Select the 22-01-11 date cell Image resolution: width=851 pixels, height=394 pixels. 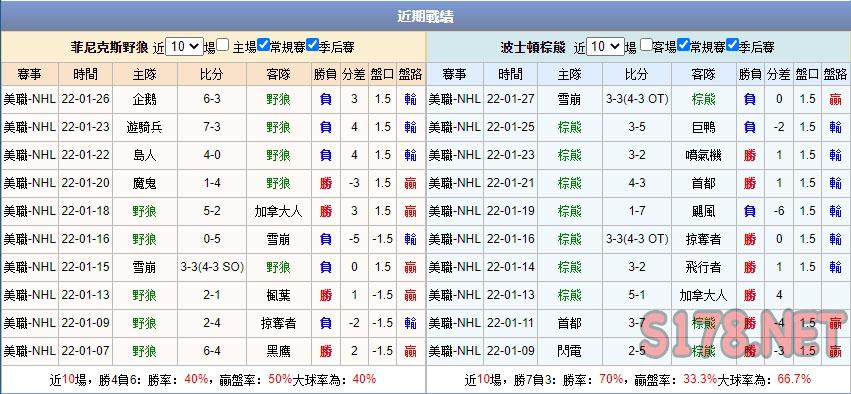click(511, 323)
